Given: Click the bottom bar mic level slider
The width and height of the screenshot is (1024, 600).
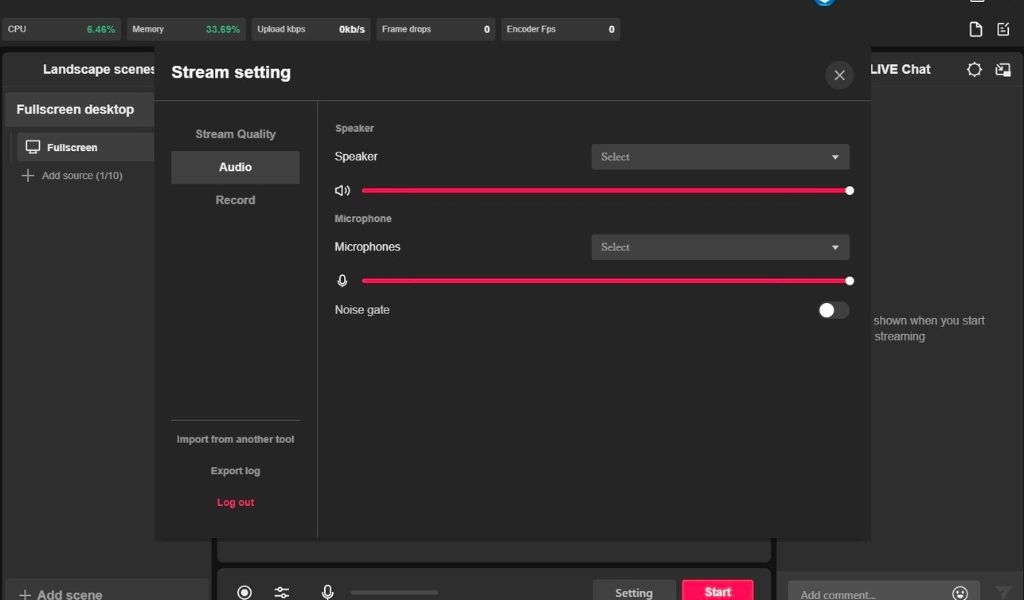Looking at the screenshot, I should 394,592.
